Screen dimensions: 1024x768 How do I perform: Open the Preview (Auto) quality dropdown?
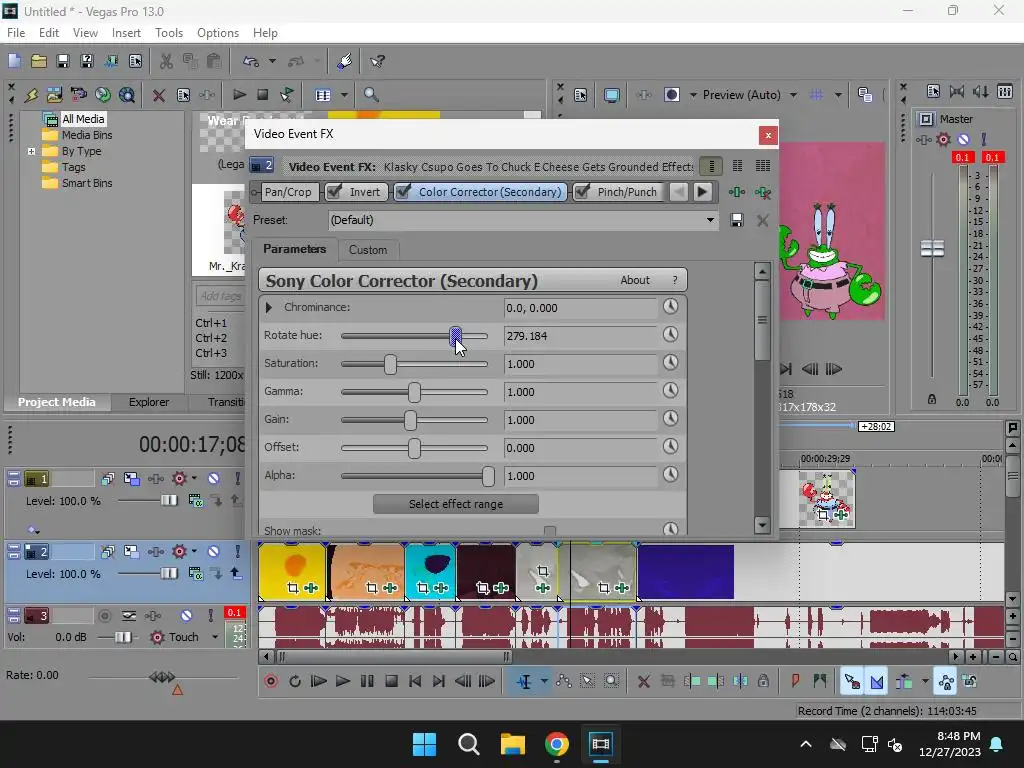coord(793,95)
